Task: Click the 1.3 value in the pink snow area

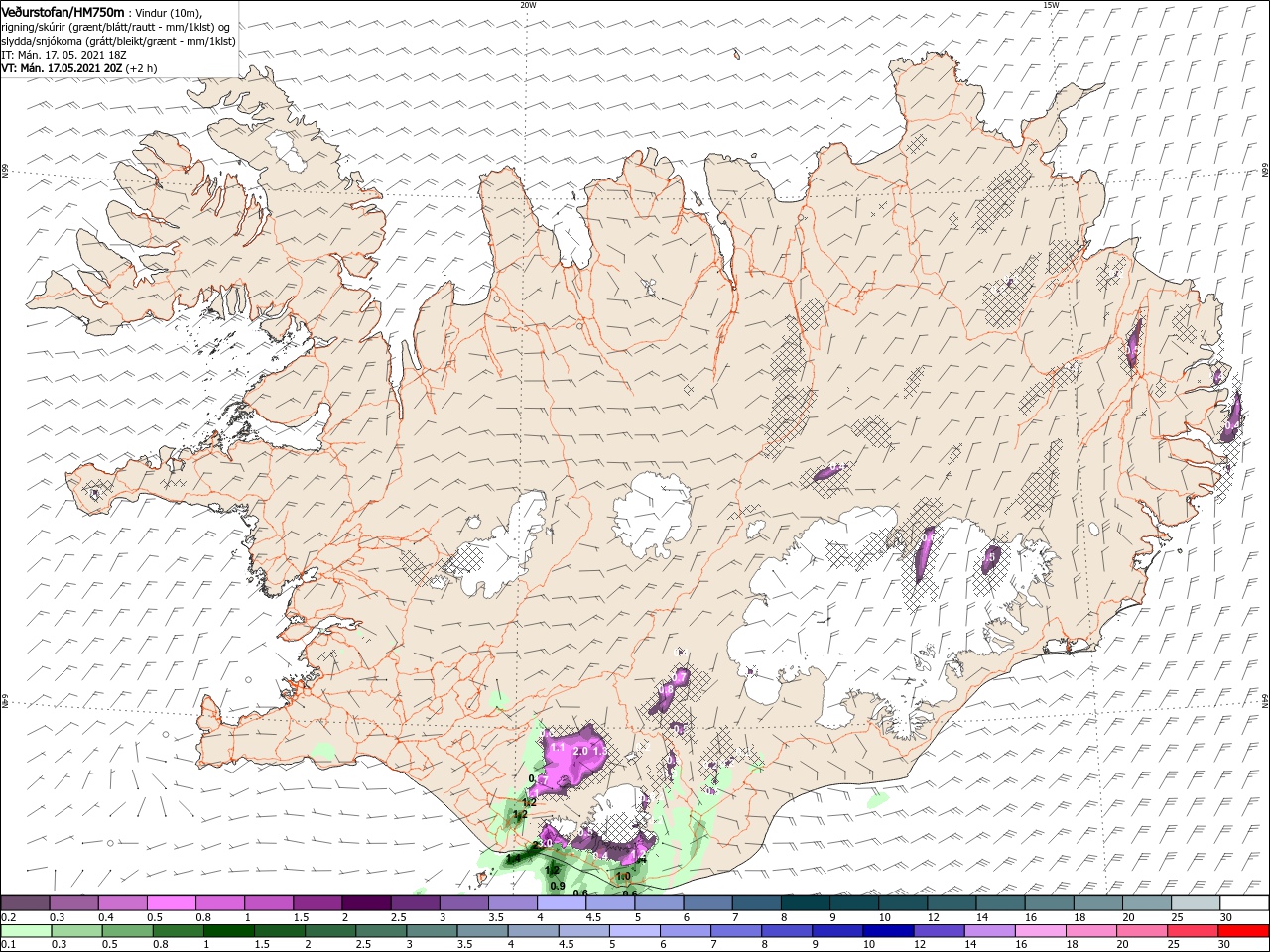Action: coord(598,752)
